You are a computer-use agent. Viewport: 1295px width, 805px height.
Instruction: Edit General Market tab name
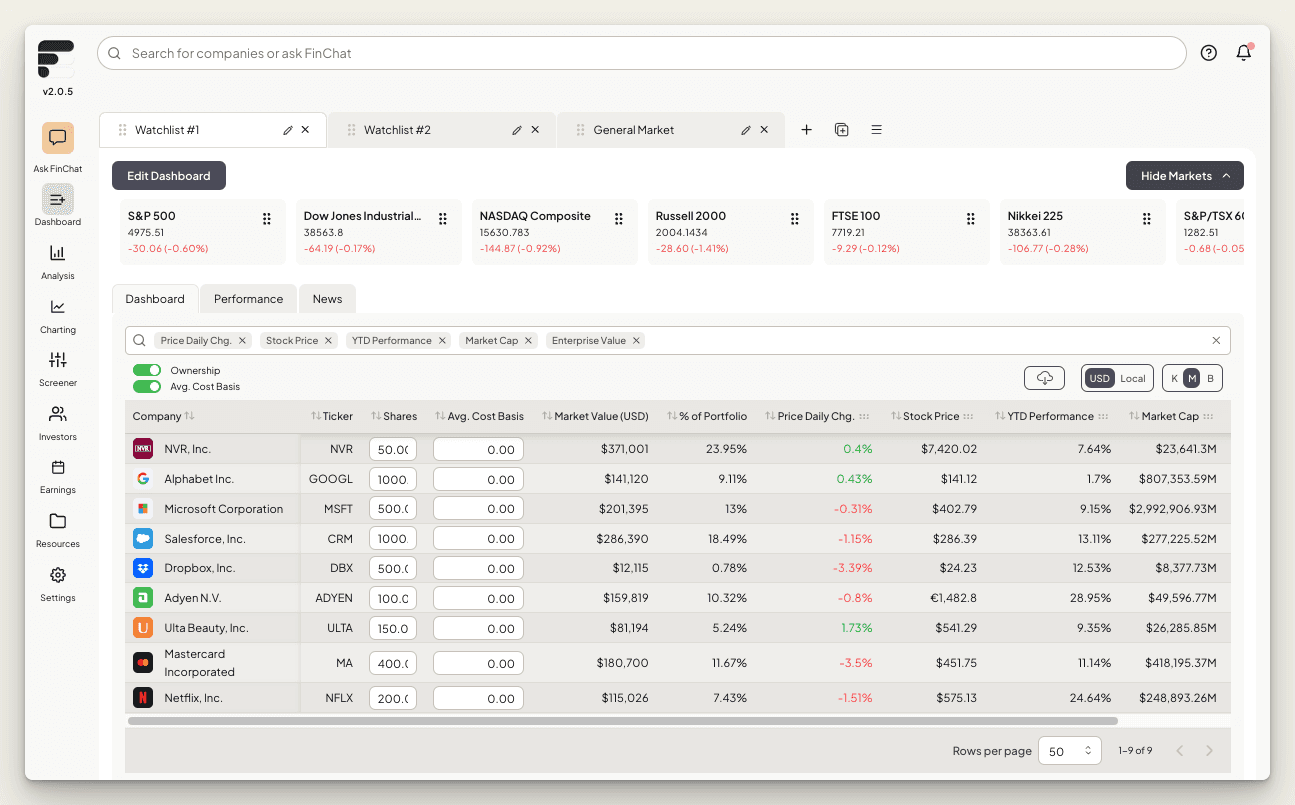pyautogui.click(x=746, y=130)
